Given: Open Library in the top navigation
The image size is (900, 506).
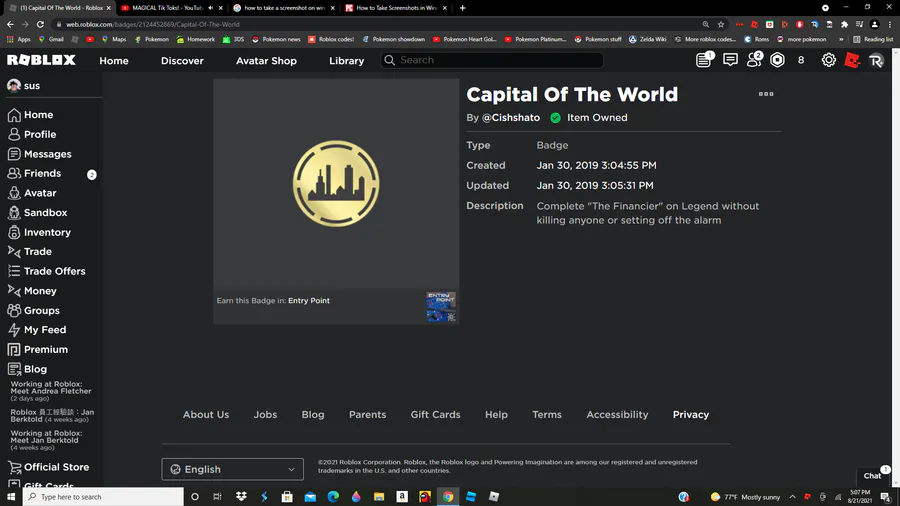Looking at the screenshot, I should pyautogui.click(x=346, y=60).
